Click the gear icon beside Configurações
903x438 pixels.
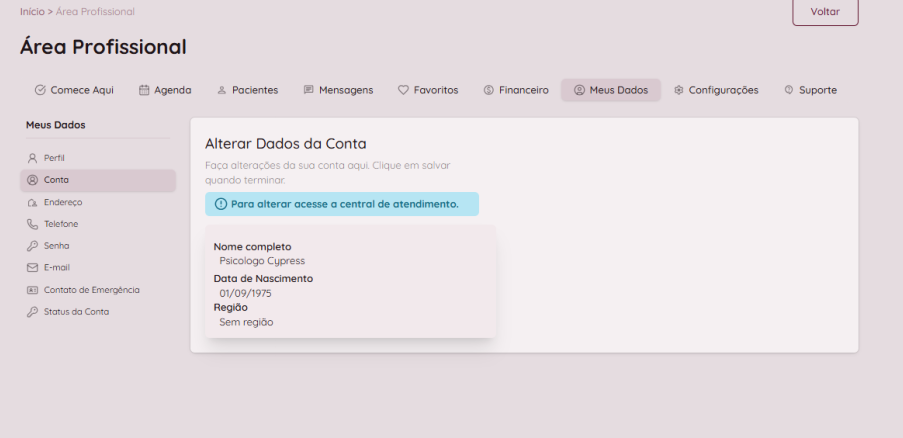[679, 90]
